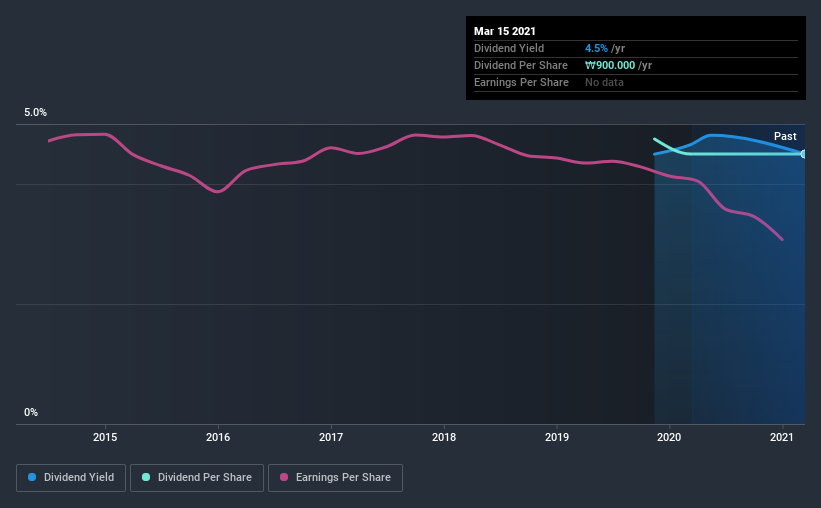821x508 pixels.
Task: Click the Mar 15 2021 tooltip date header
Action: coord(505,31)
